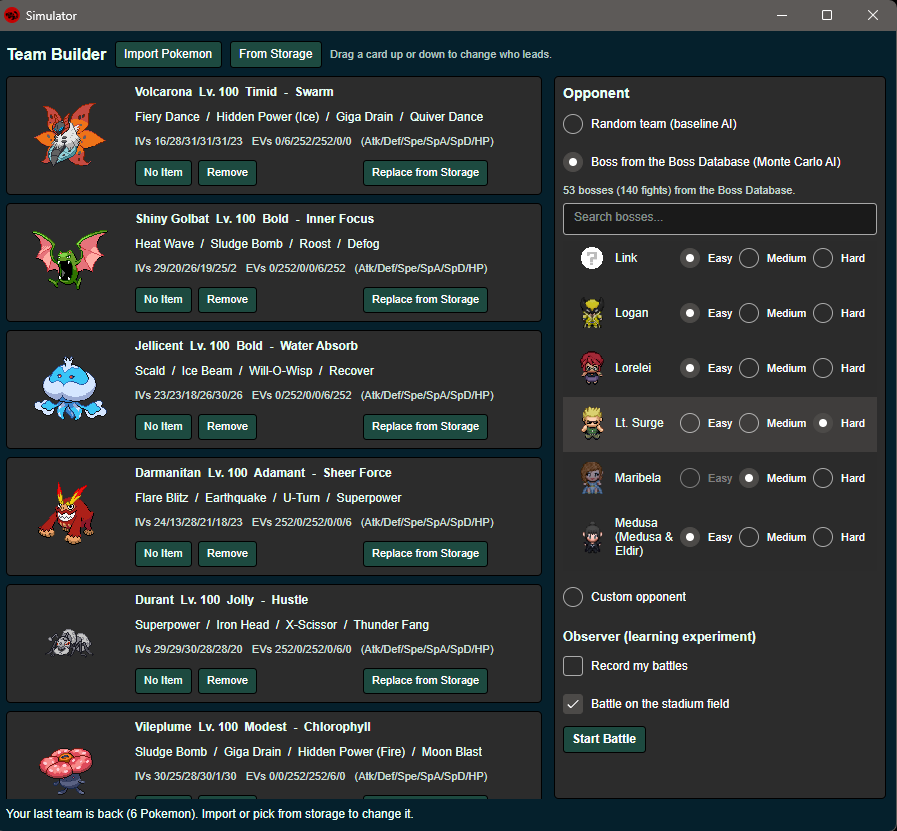Replace Durant from Storage
The width and height of the screenshot is (897, 831).
point(425,681)
